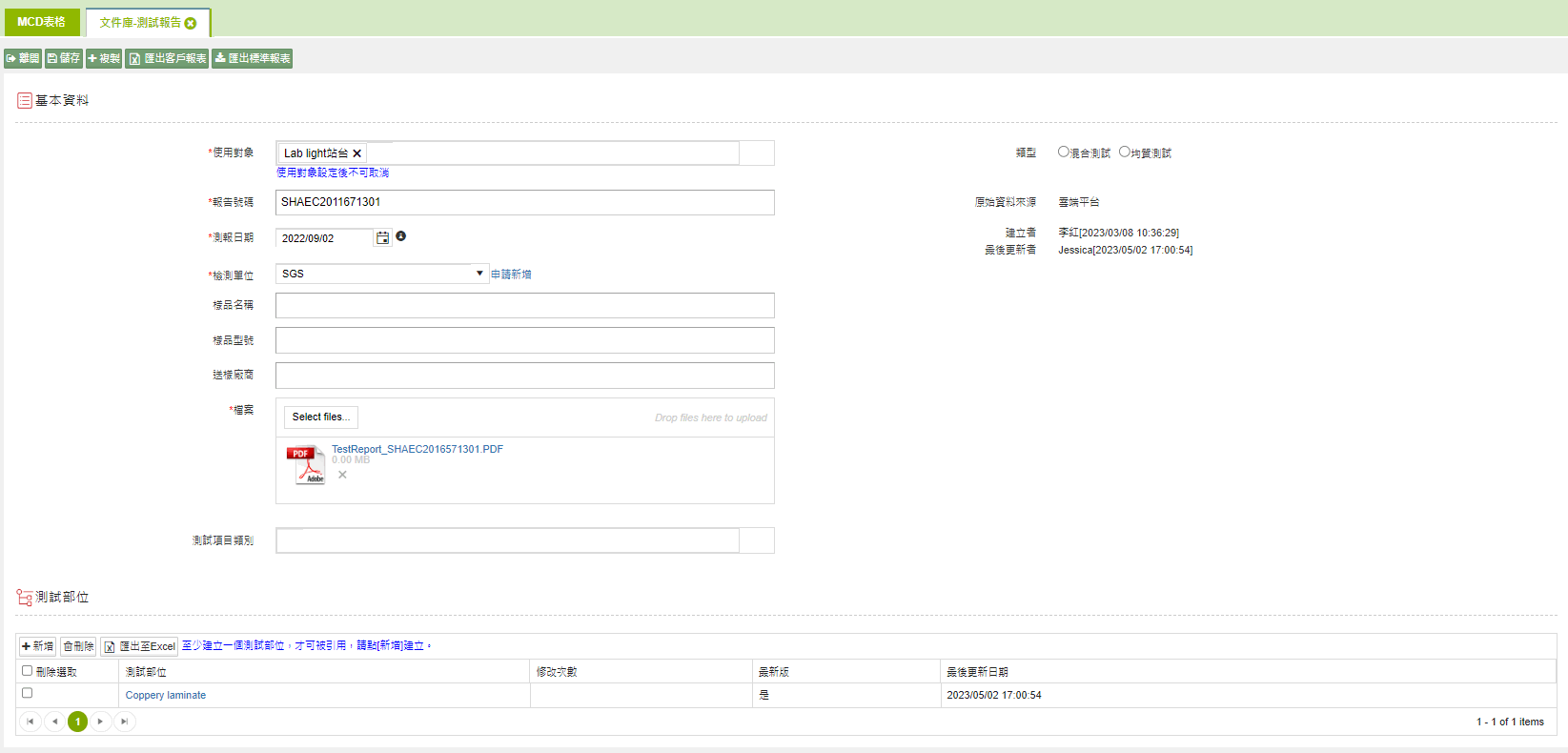Open TestReport_SHAEC2016571301.PDF file link
The image size is (1568, 753).
(x=417, y=449)
